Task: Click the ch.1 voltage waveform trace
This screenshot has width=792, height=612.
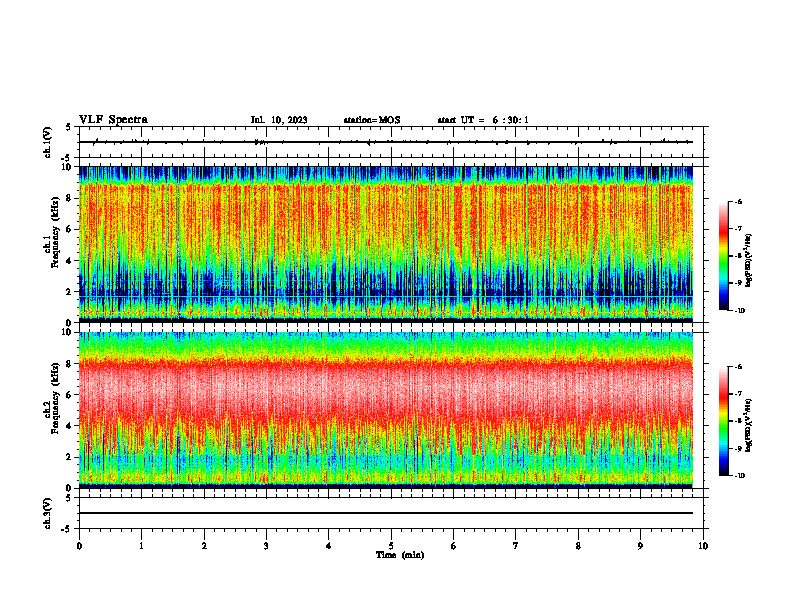Action: pos(385,142)
